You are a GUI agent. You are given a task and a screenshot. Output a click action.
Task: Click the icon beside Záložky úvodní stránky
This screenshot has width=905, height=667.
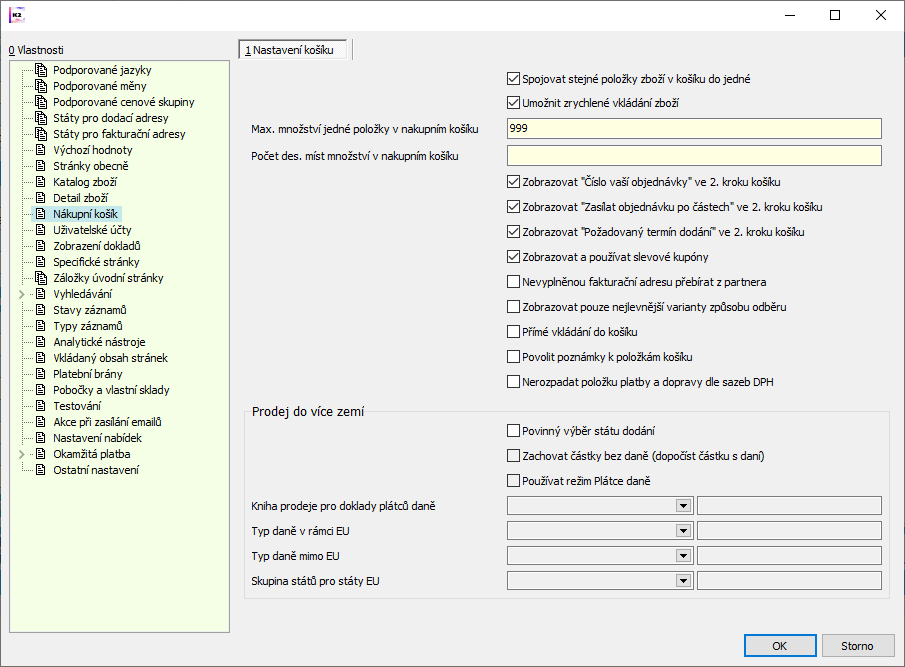point(41,278)
